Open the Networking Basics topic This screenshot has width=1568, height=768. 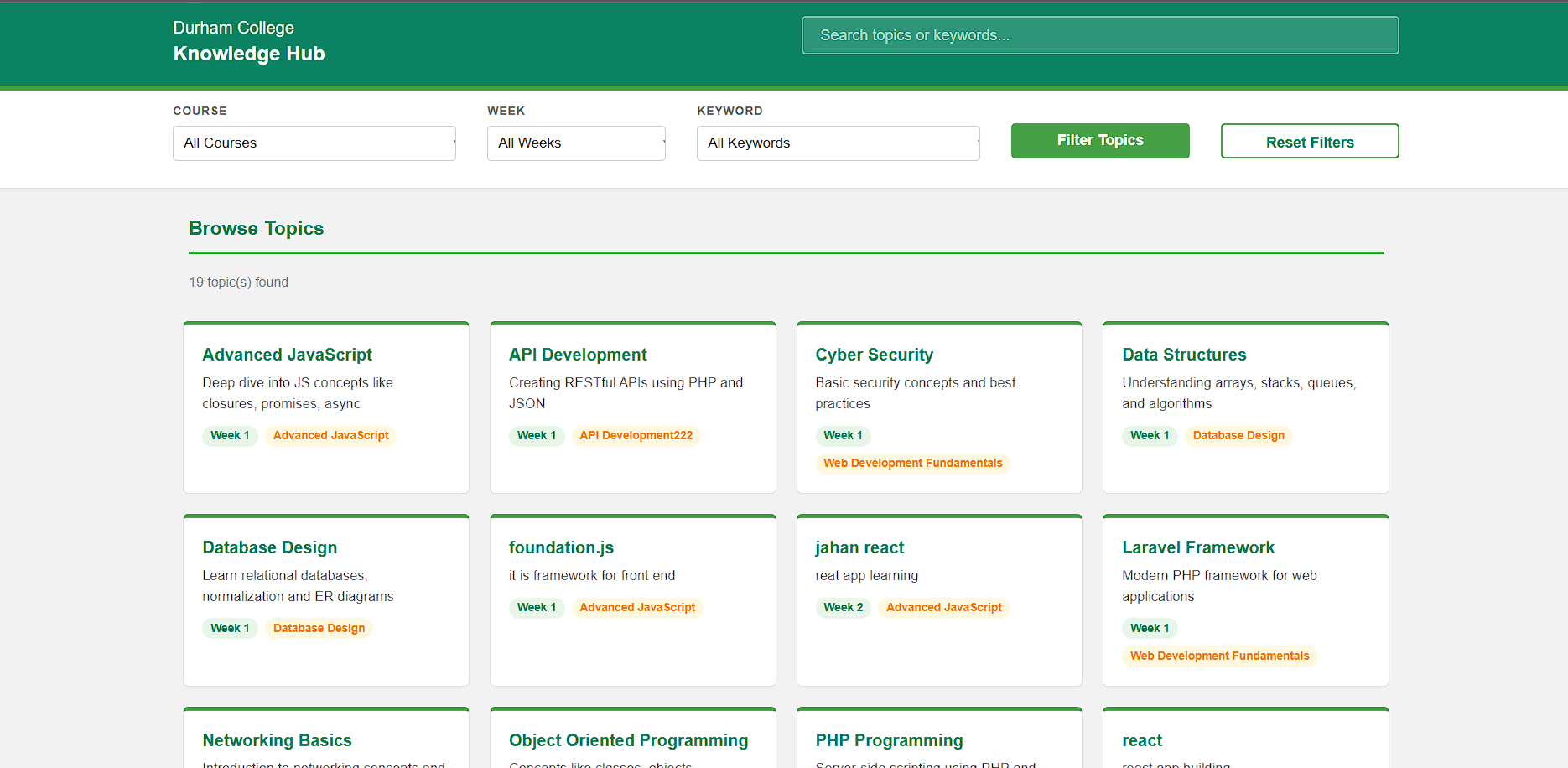[x=277, y=740]
